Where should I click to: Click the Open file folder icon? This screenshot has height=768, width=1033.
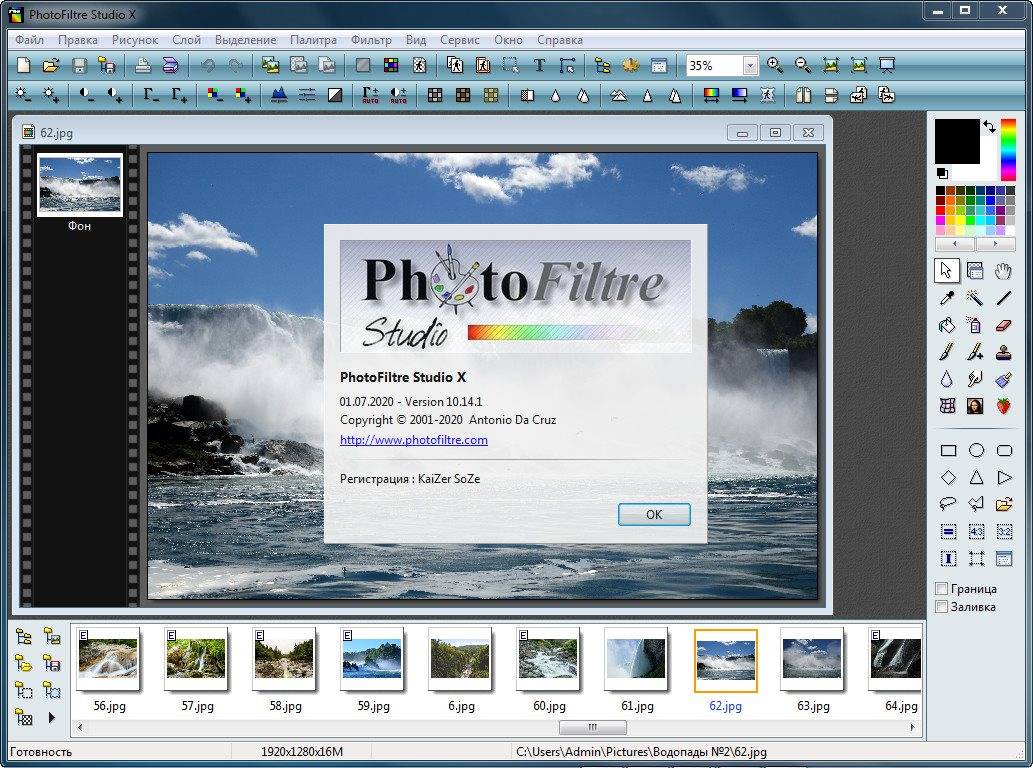click(x=51, y=65)
